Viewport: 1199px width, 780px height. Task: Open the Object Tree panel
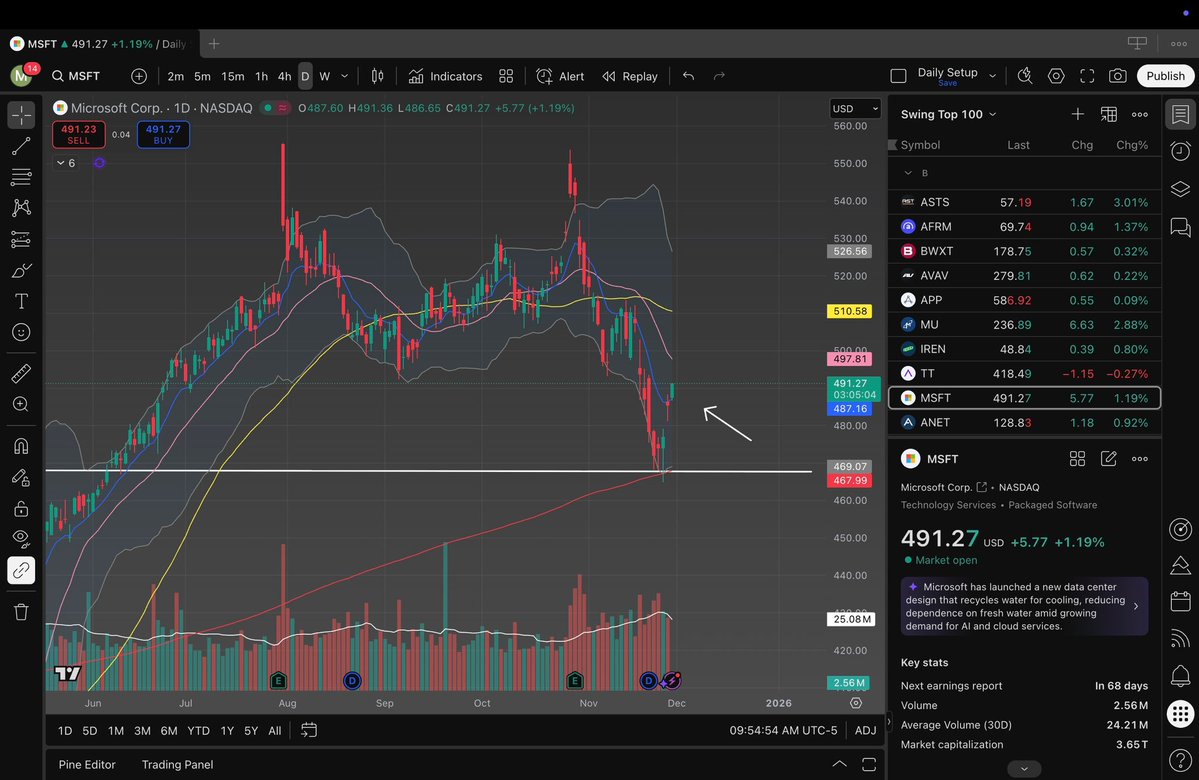point(1180,188)
